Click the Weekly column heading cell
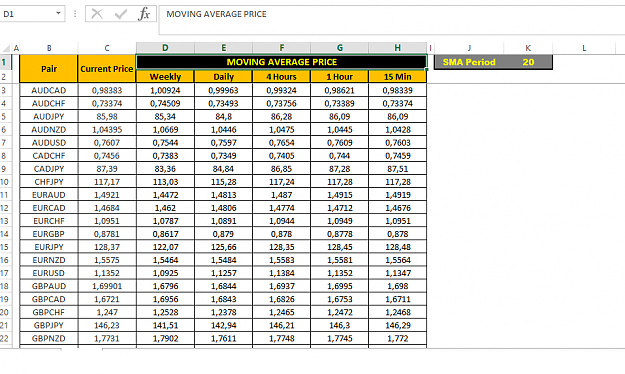 click(165, 77)
